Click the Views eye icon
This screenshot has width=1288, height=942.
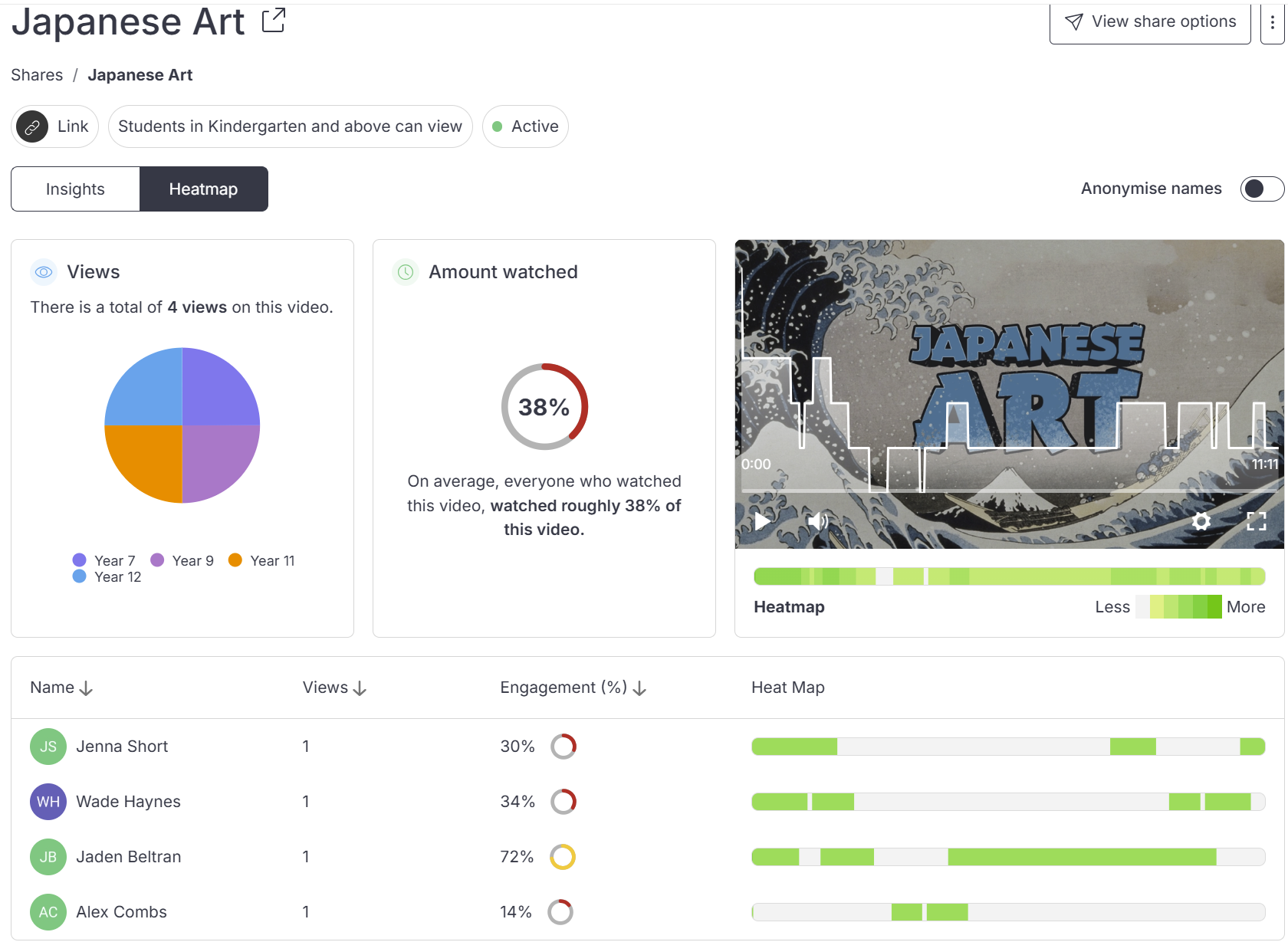(44, 272)
